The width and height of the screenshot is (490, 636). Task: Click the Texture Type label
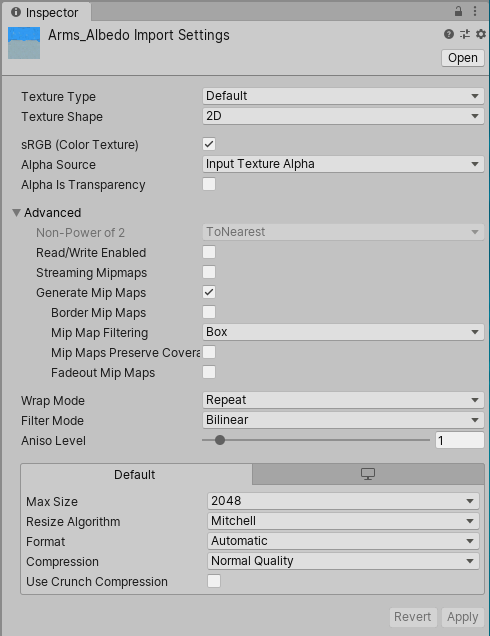[x=58, y=97]
